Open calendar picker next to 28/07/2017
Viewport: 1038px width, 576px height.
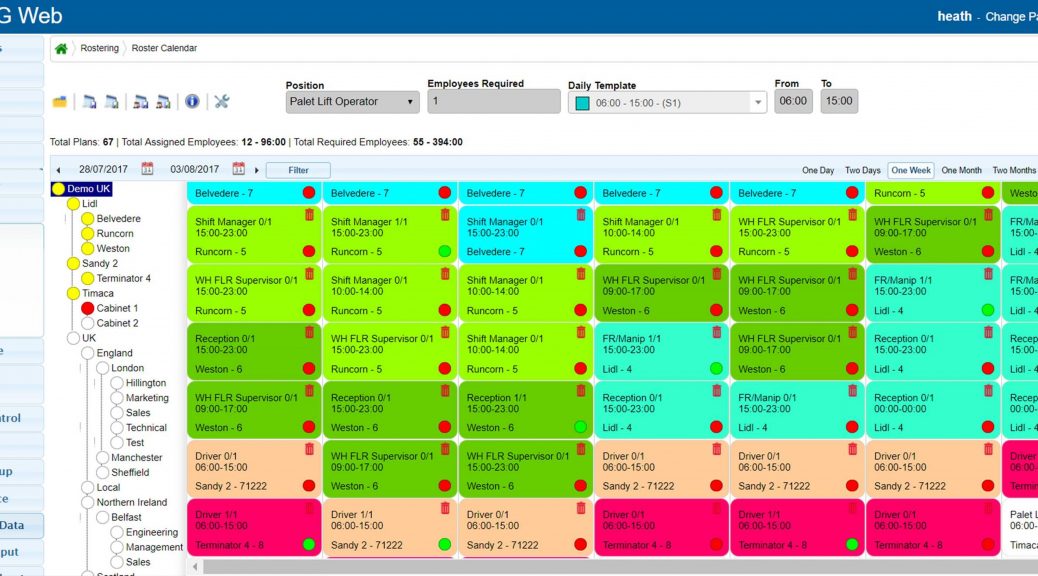pyautogui.click(x=147, y=170)
